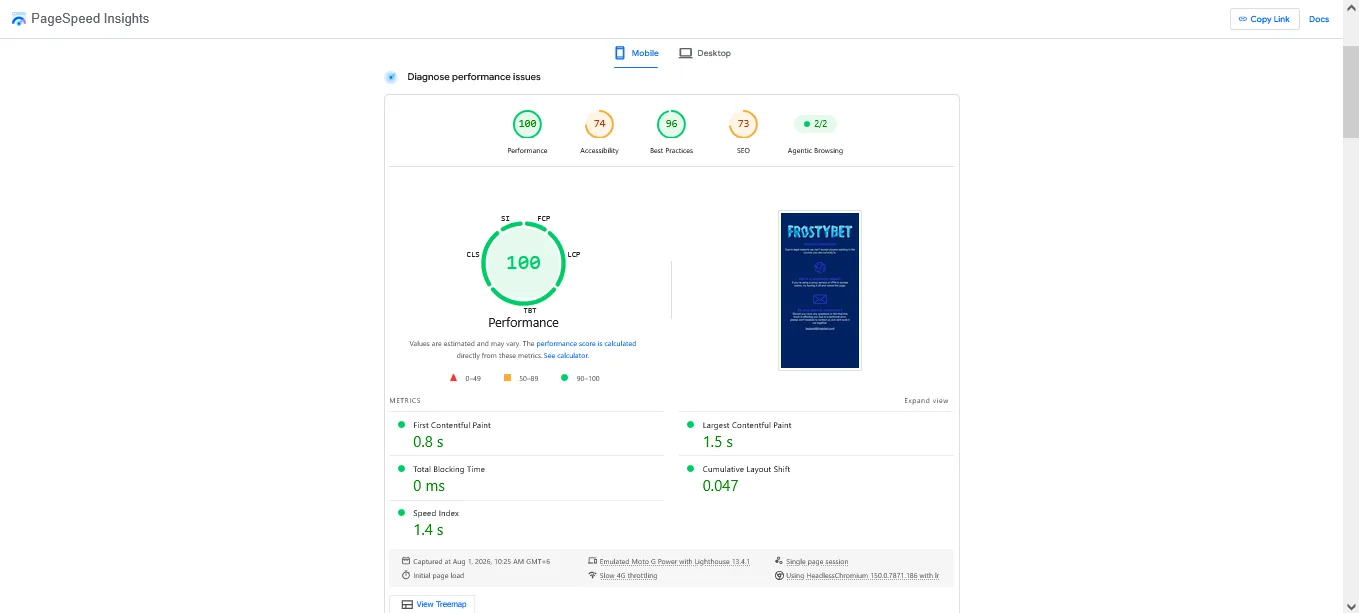Click the Single page session text

pos(817,562)
